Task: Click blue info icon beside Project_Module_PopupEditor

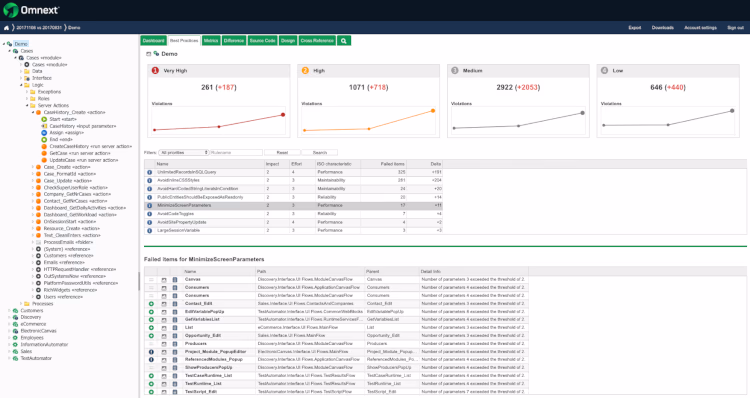Action: [151, 352]
